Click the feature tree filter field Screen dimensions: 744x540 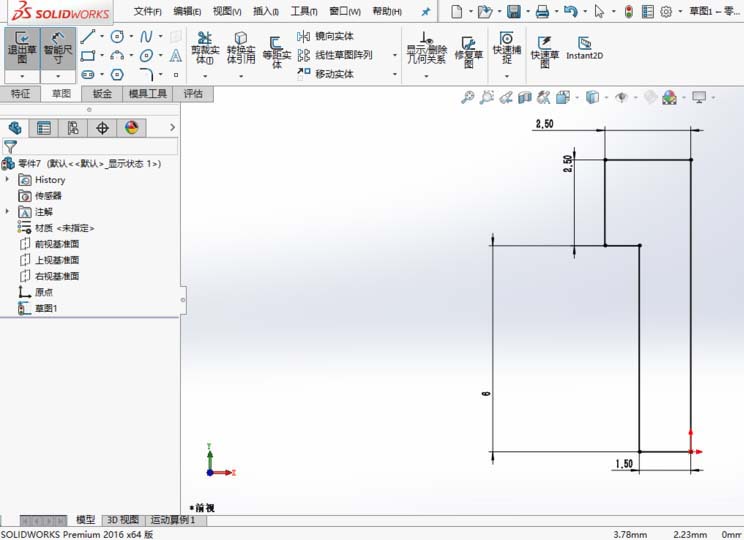95,146
